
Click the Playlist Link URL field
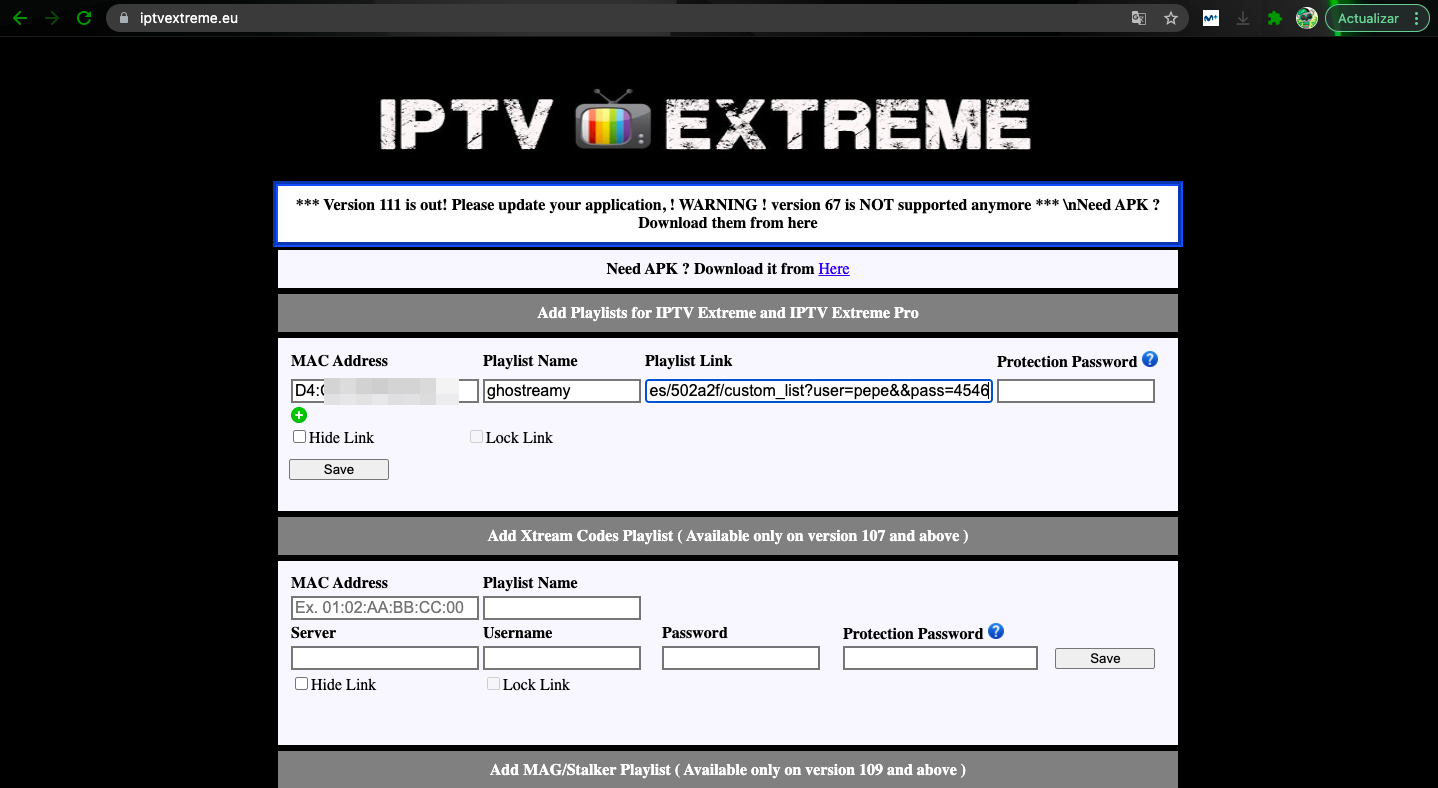pyautogui.click(x=818, y=391)
